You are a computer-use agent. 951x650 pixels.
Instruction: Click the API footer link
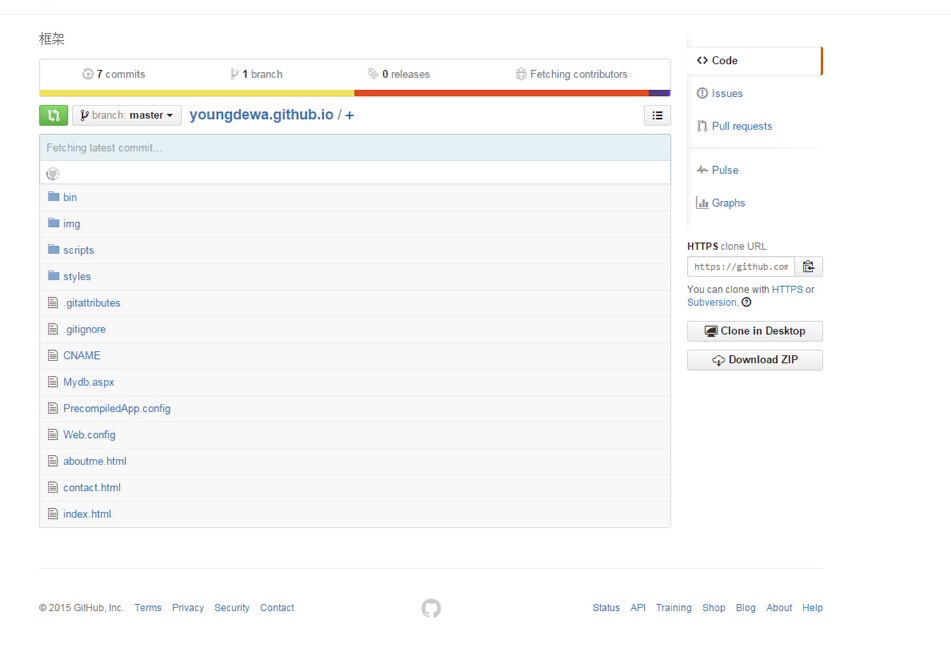tap(638, 608)
